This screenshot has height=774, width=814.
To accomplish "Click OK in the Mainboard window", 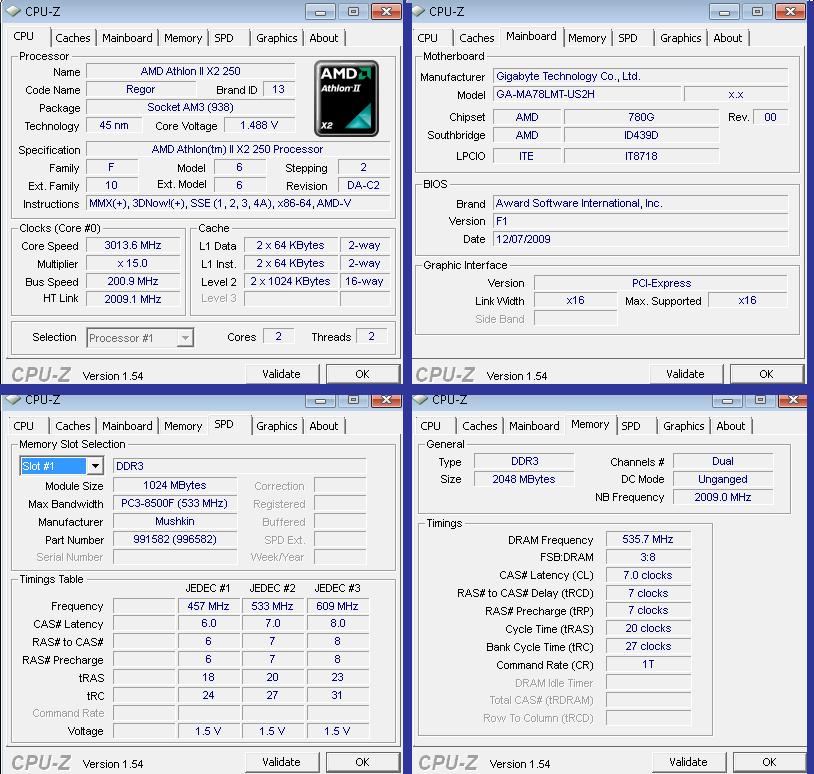I will pyautogui.click(x=766, y=374).
